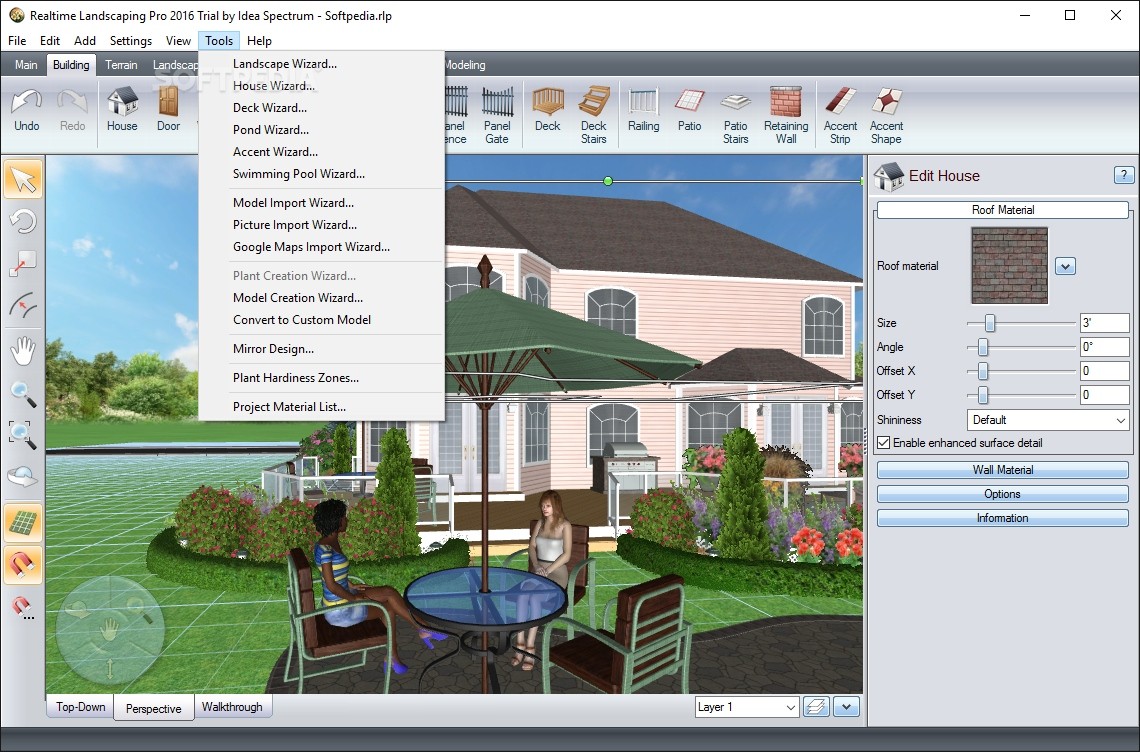1140x752 pixels.
Task: Expand the Wall Material section
Action: tap(1003, 470)
